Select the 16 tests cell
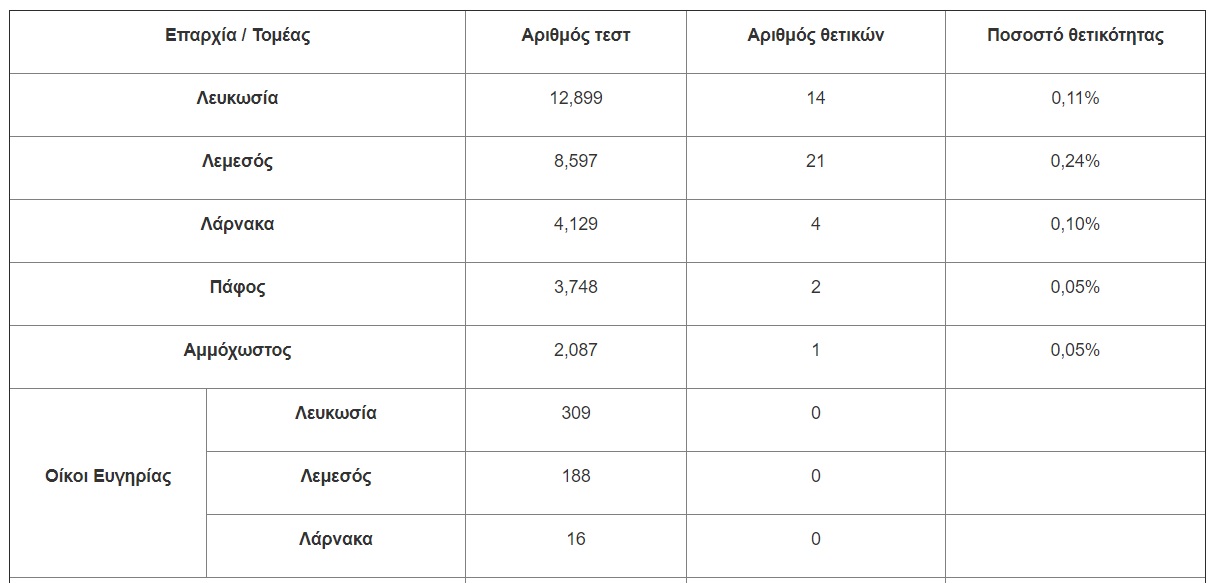This screenshot has height=583, width=1210. coord(576,539)
